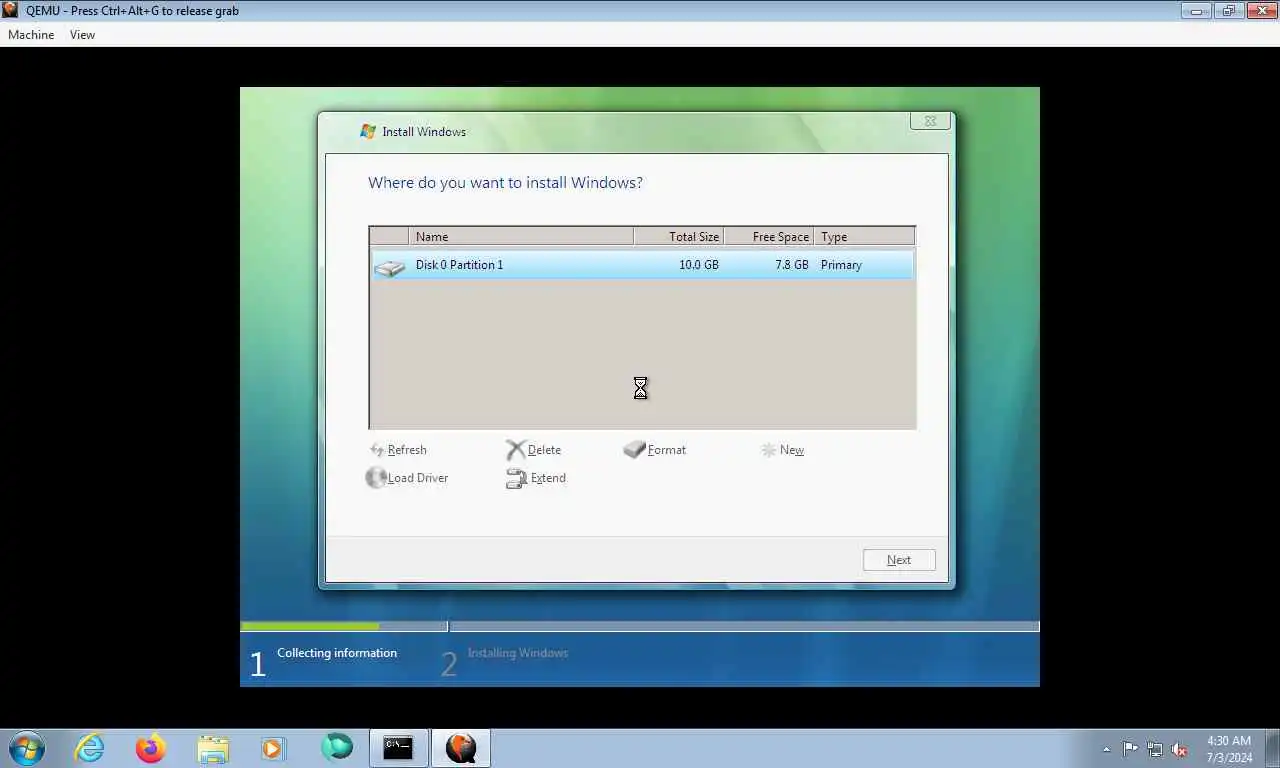This screenshot has height=768, width=1280.
Task: Sort by the Type column header
Action: tap(864, 237)
